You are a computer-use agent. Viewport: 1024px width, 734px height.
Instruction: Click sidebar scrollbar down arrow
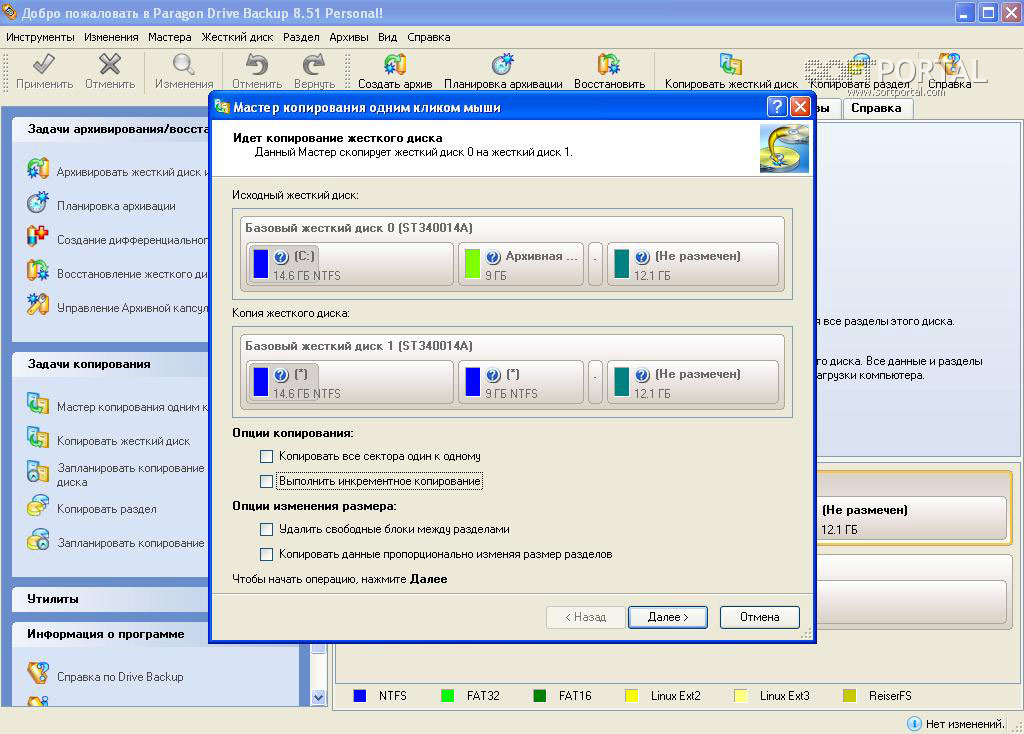318,697
